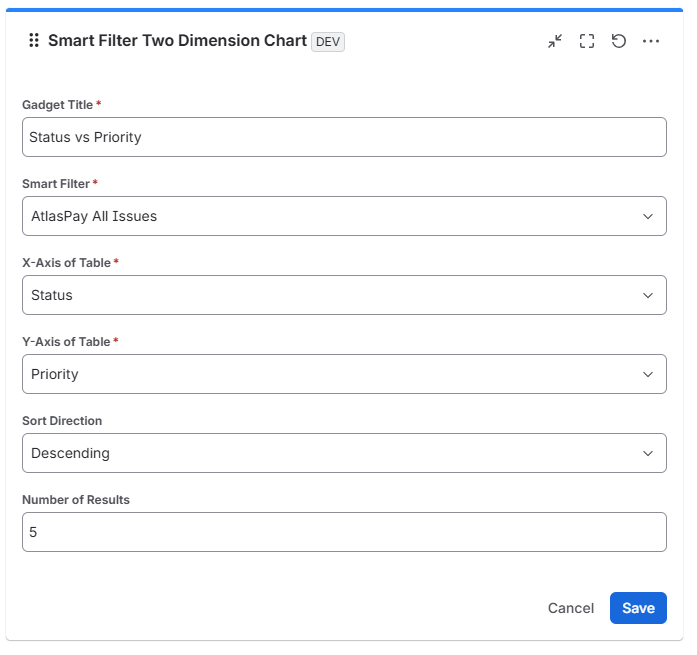Image resolution: width=697 pixels, height=655 pixels.
Task: Focus the Gadget Title input field
Action: (x=344, y=137)
